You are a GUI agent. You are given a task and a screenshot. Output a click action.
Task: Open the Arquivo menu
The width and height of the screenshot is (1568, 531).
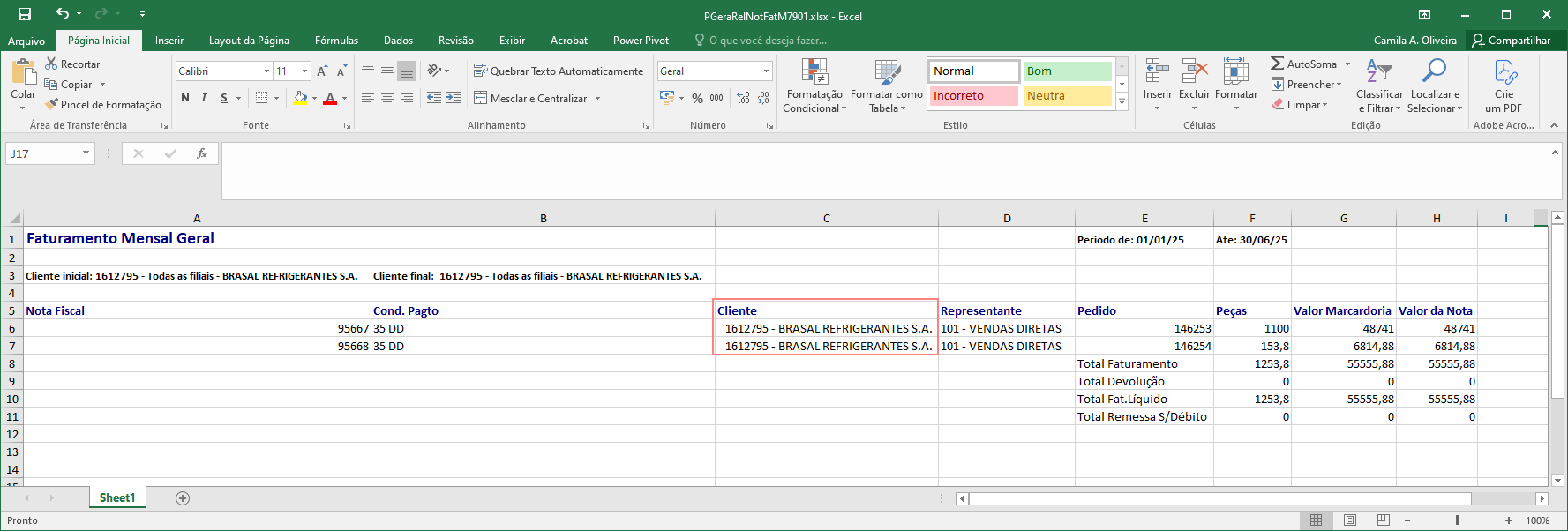click(x=26, y=41)
